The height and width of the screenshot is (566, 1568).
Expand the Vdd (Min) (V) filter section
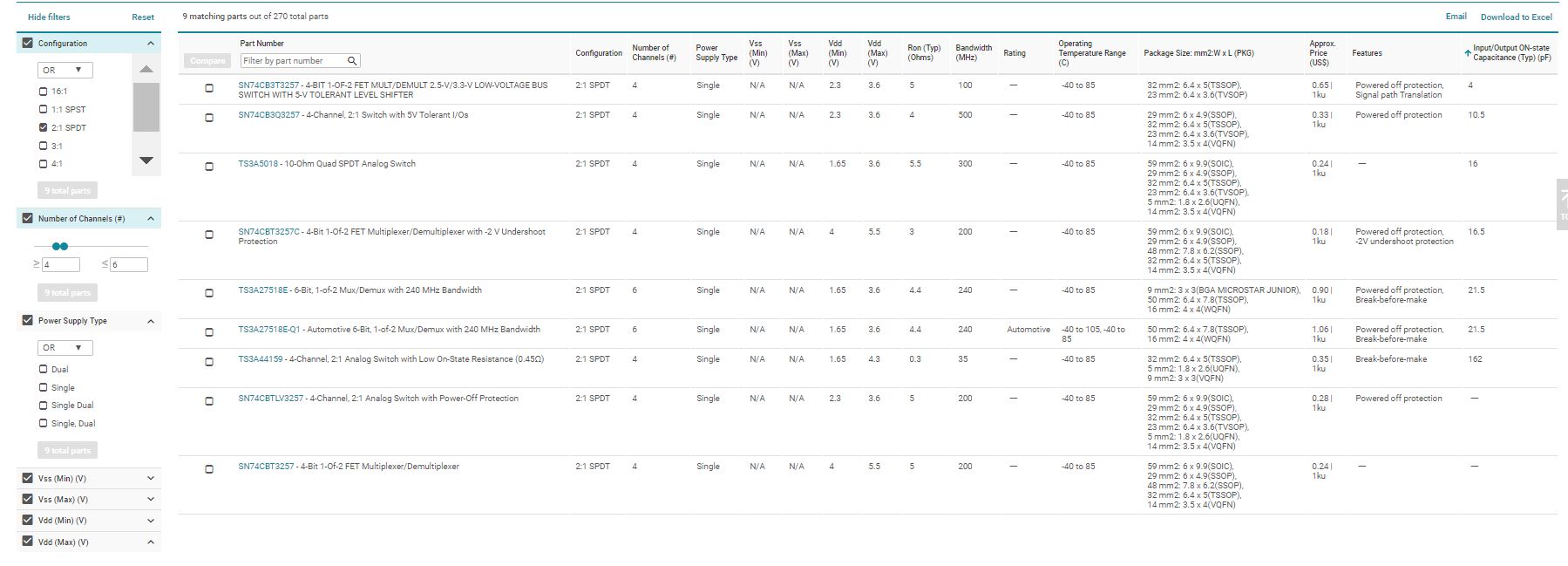coord(151,520)
